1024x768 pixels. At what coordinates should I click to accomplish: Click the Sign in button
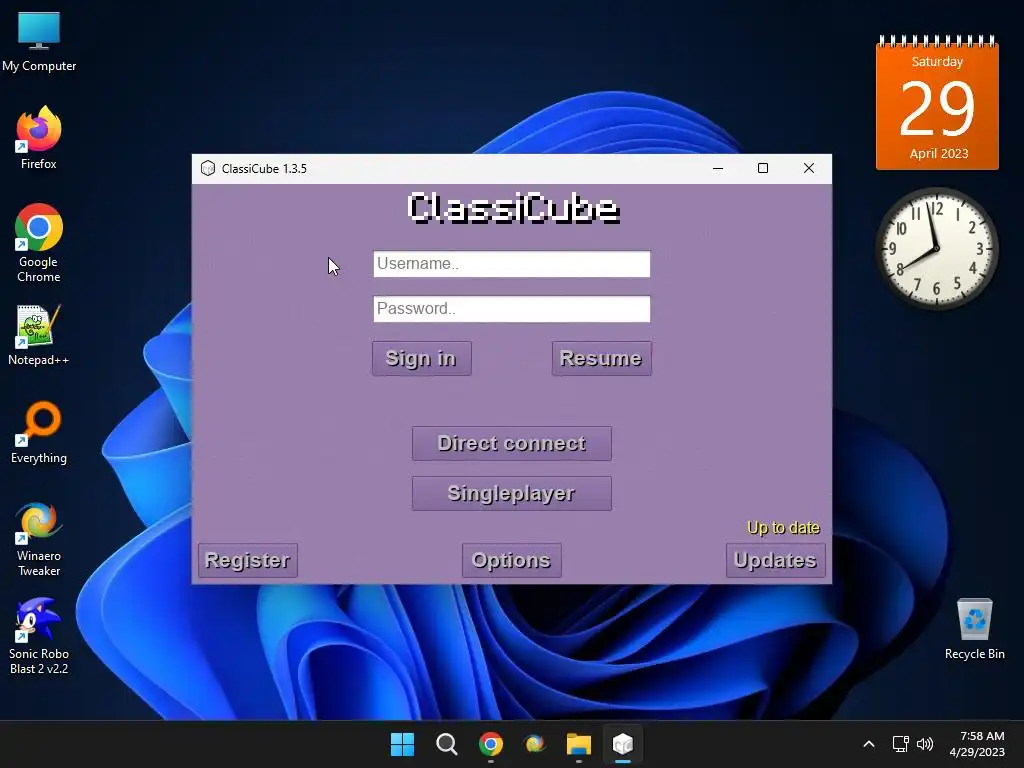tap(421, 359)
